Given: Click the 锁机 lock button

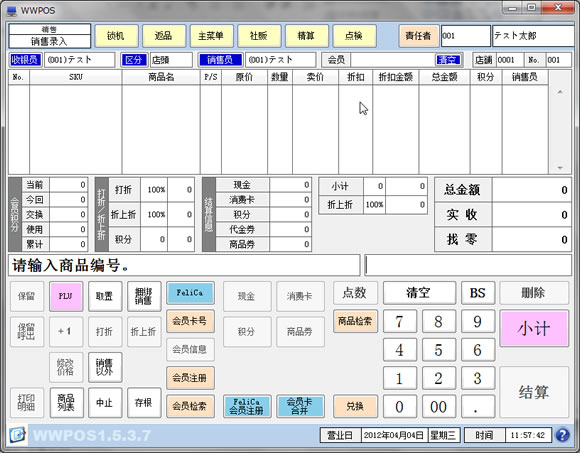Looking at the screenshot, I should pyautogui.click(x=117, y=36).
